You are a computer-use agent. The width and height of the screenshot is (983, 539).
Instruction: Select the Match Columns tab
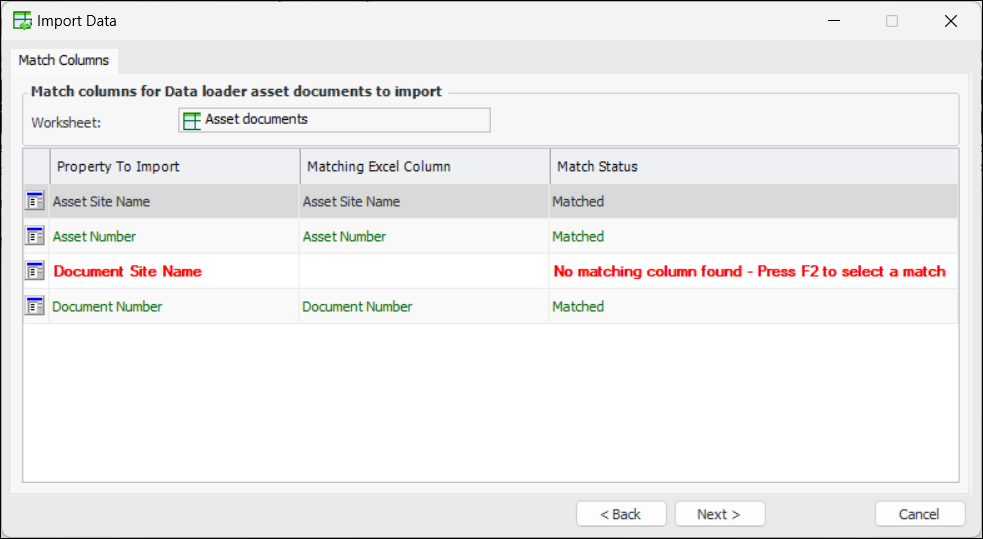tap(64, 60)
